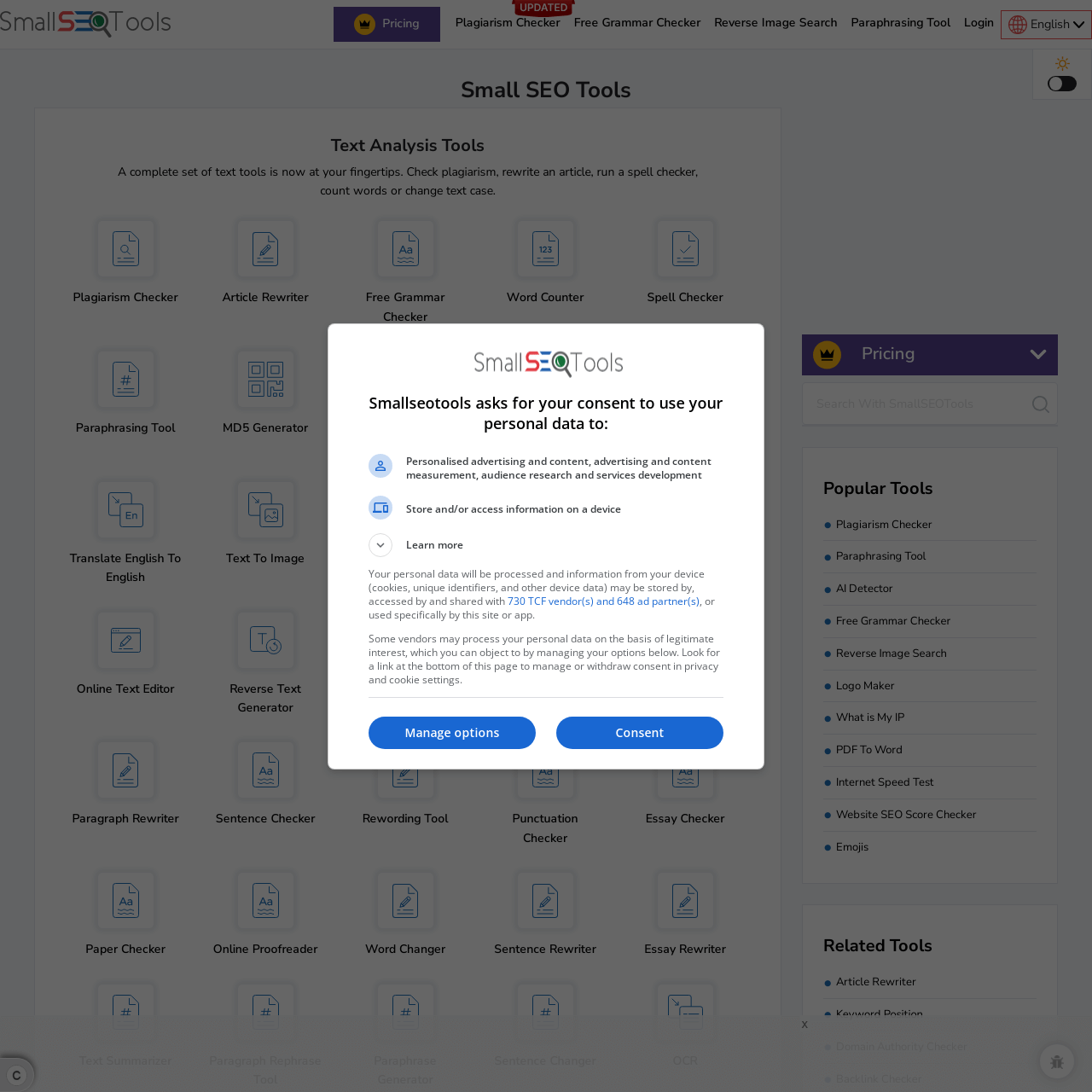Expand Learn more in consent dialog

(380, 544)
